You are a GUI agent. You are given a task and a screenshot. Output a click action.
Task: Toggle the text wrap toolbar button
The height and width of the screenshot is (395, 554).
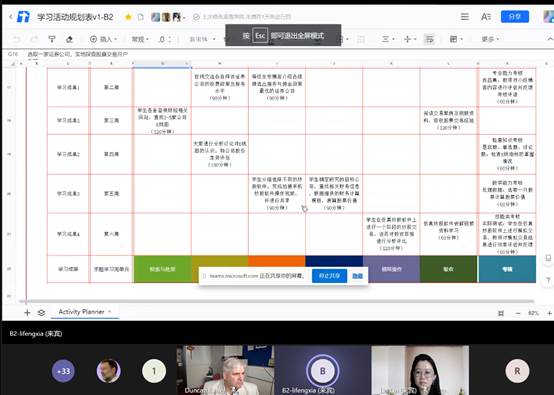click(430, 39)
